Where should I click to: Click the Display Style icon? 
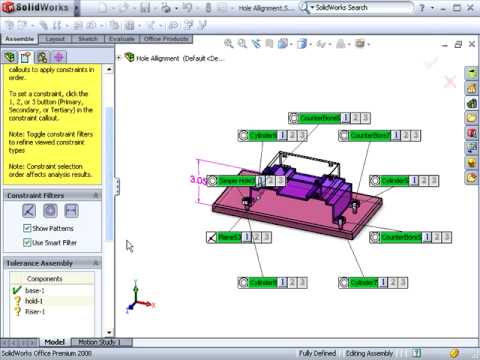tap(301, 44)
